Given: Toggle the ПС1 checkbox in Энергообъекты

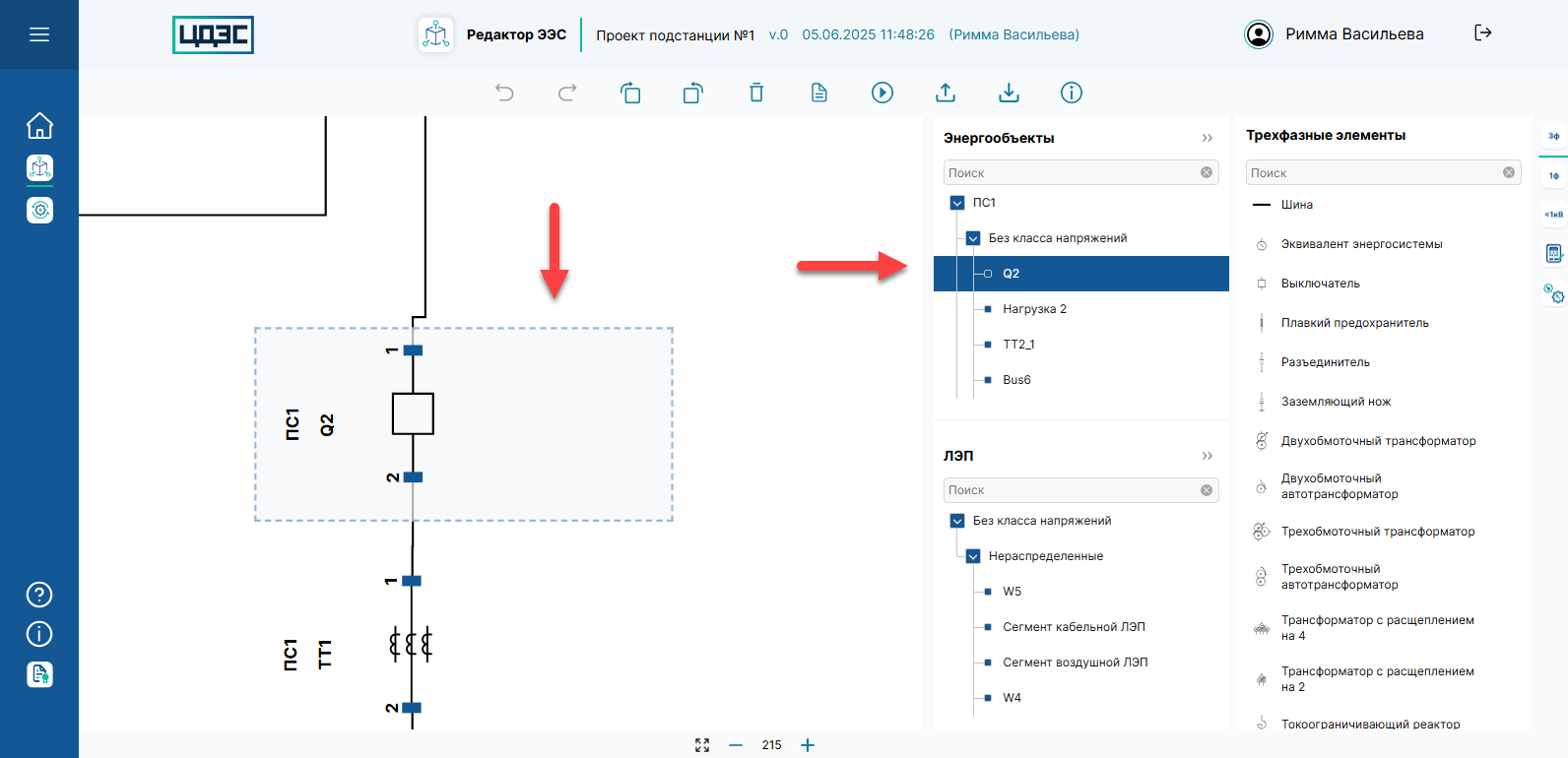Looking at the screenshot, I should tap(957, 203).
